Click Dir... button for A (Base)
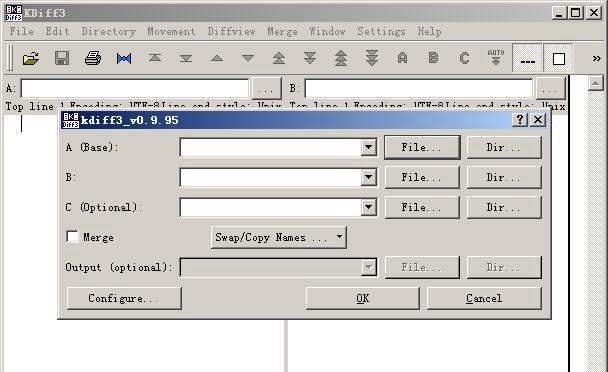This screenshot has height=372, width=608. click(504, 147)
